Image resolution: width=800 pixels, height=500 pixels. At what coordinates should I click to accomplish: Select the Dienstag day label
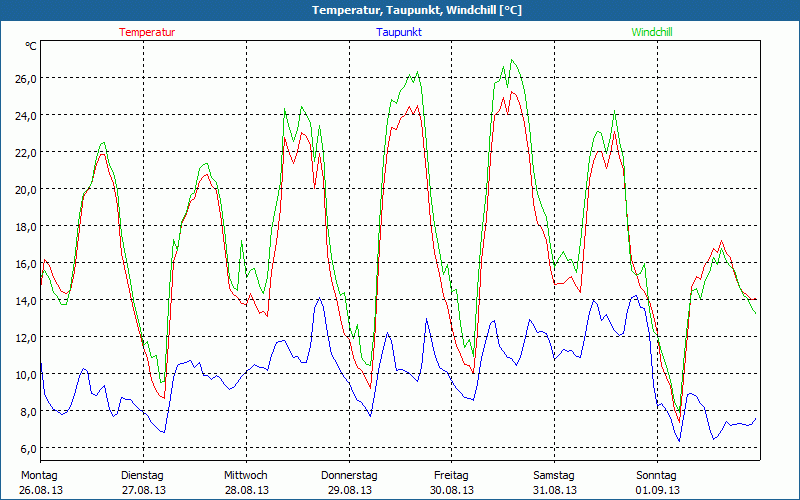142,475
